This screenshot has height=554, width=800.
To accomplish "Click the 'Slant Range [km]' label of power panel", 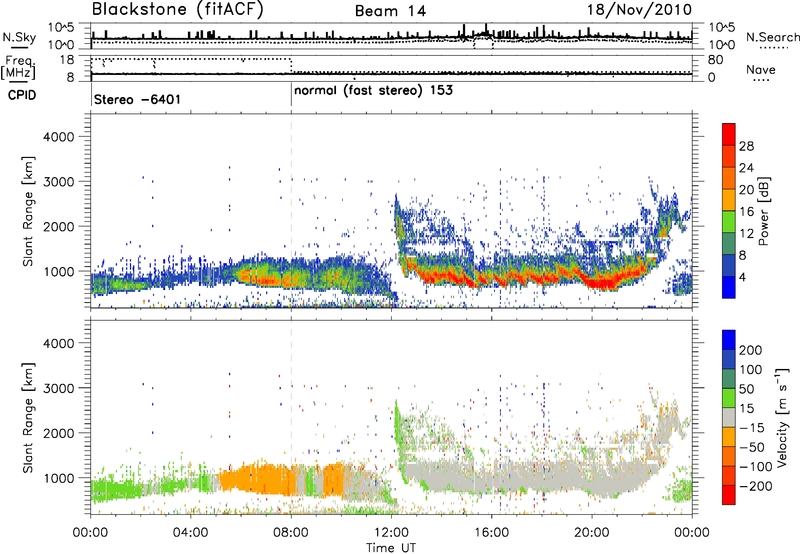I will click(28, 211).
